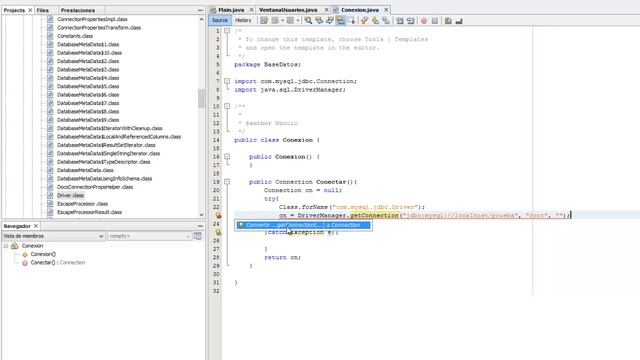
Task: Click Find Next Occurrence icon
Action: [329, 20]
